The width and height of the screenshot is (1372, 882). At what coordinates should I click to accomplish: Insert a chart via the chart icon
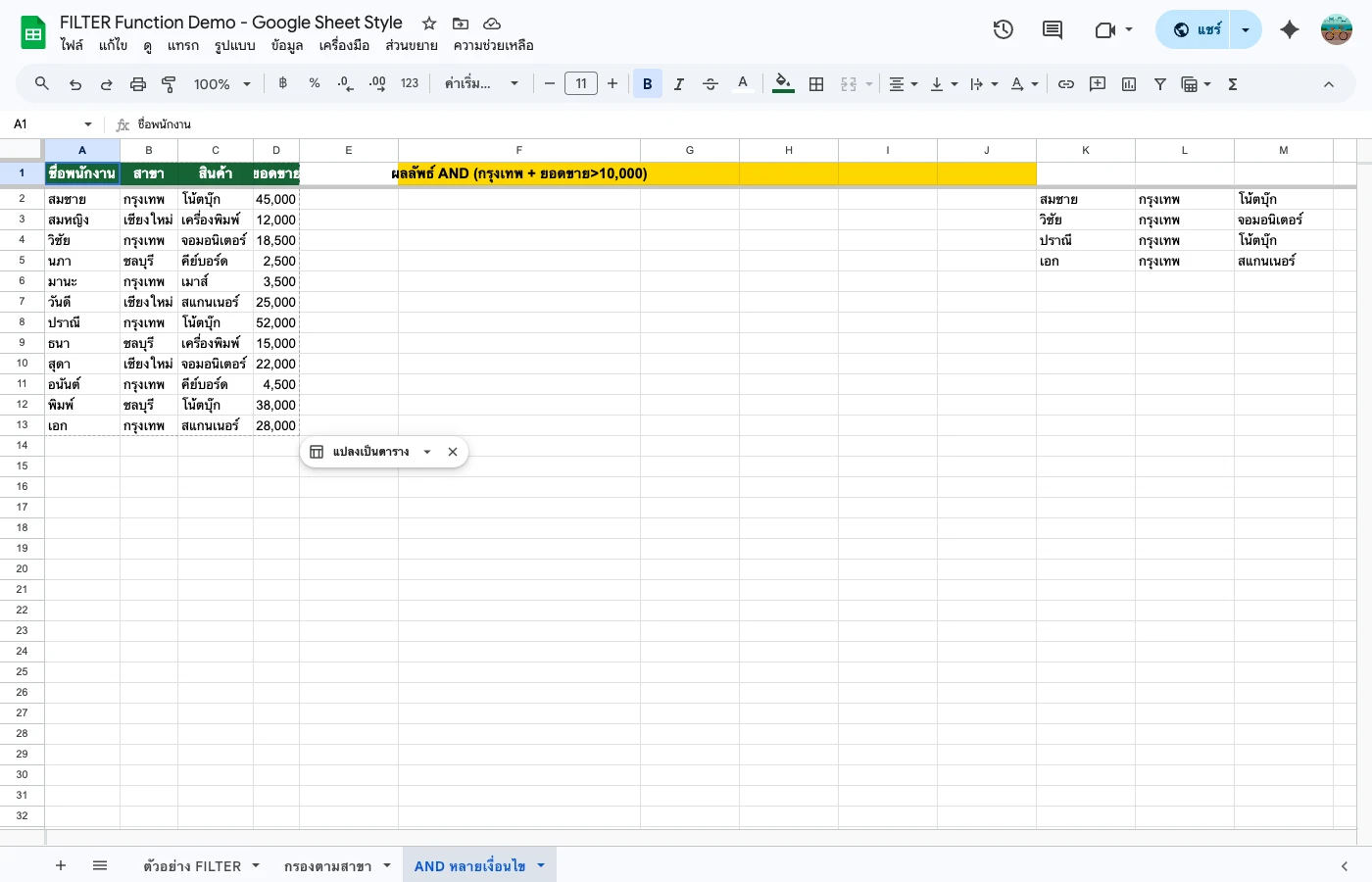point(1128,83)
